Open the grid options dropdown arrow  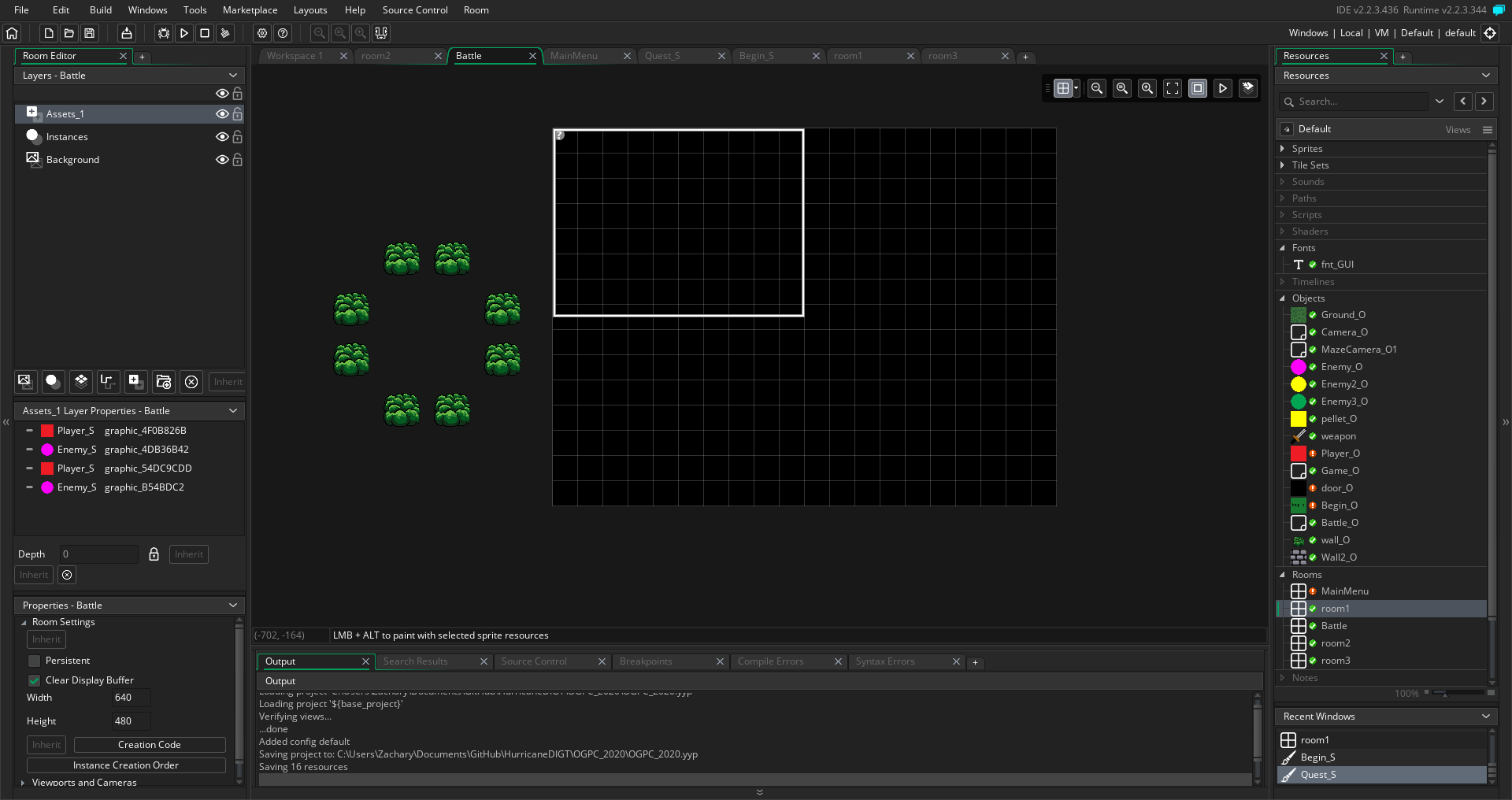point(1077,88)
